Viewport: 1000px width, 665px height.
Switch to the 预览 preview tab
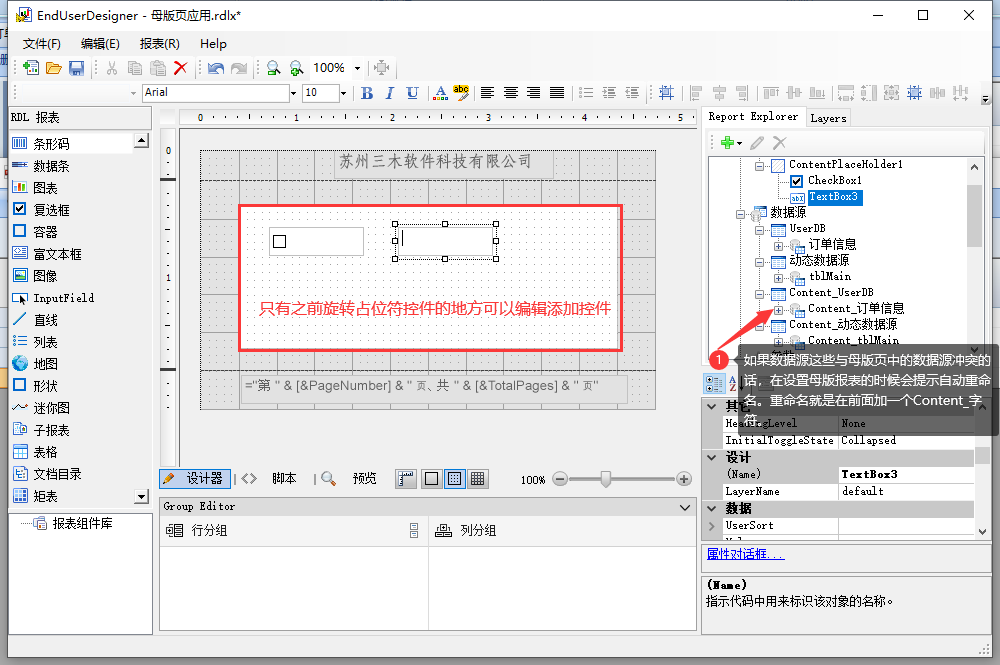click(x=364, y=479)
